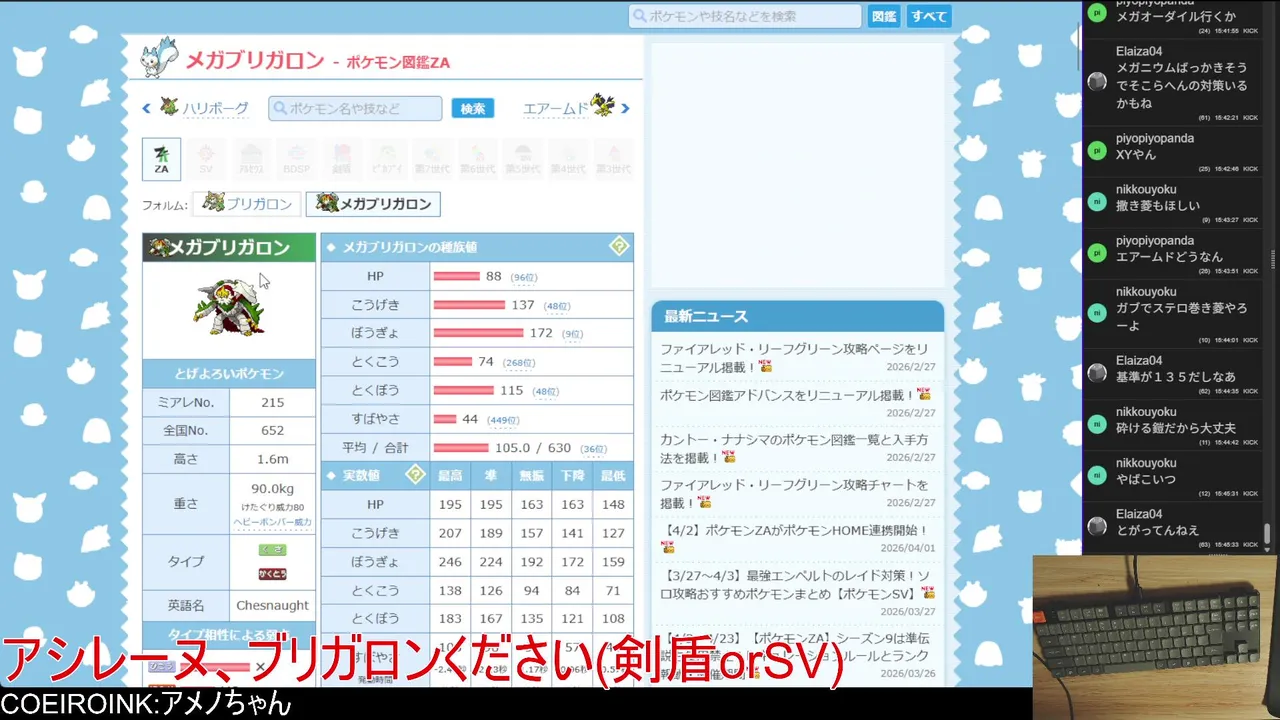Viewport: 1280px width, 720px height.
Task: Click the 図鑑 button in top bar
Action: 884,16
